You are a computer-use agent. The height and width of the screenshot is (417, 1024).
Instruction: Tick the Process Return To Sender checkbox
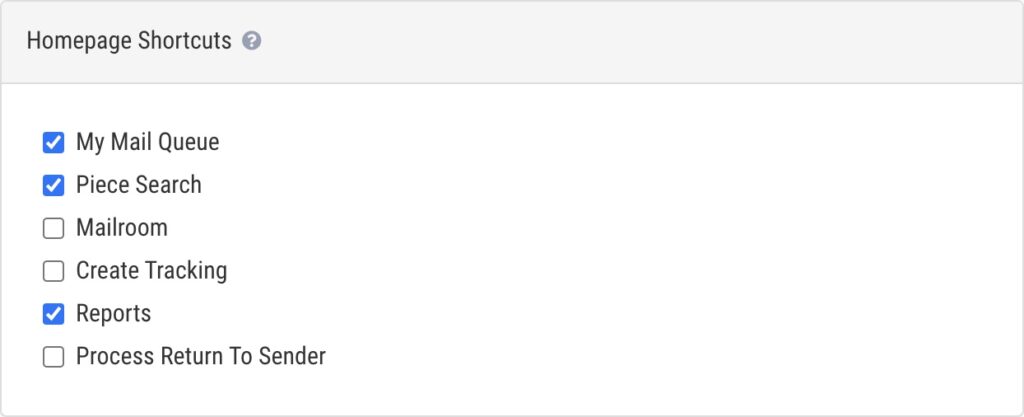[53, 357]
